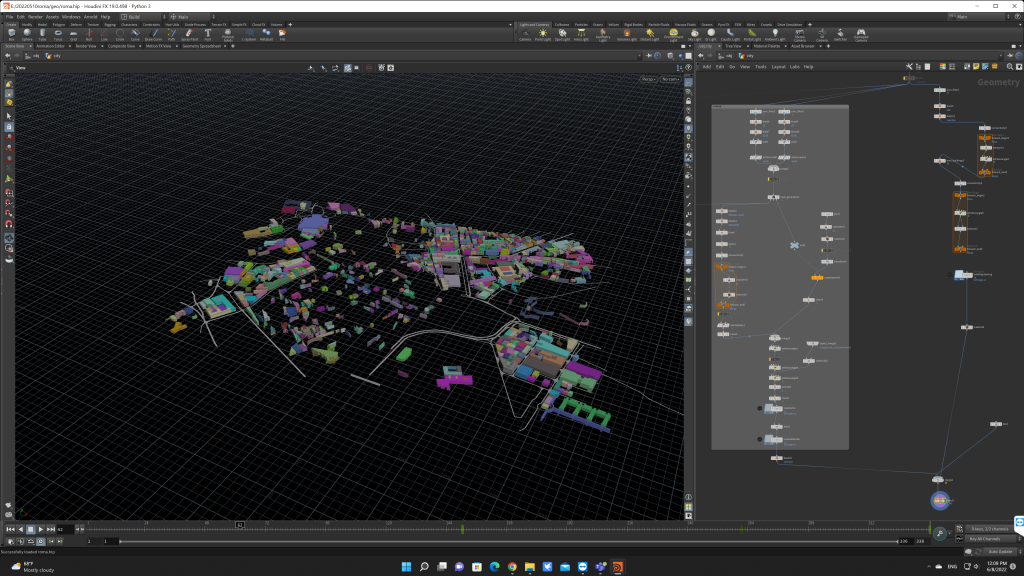Switch to the Tree View tab

tap(733, 45)
